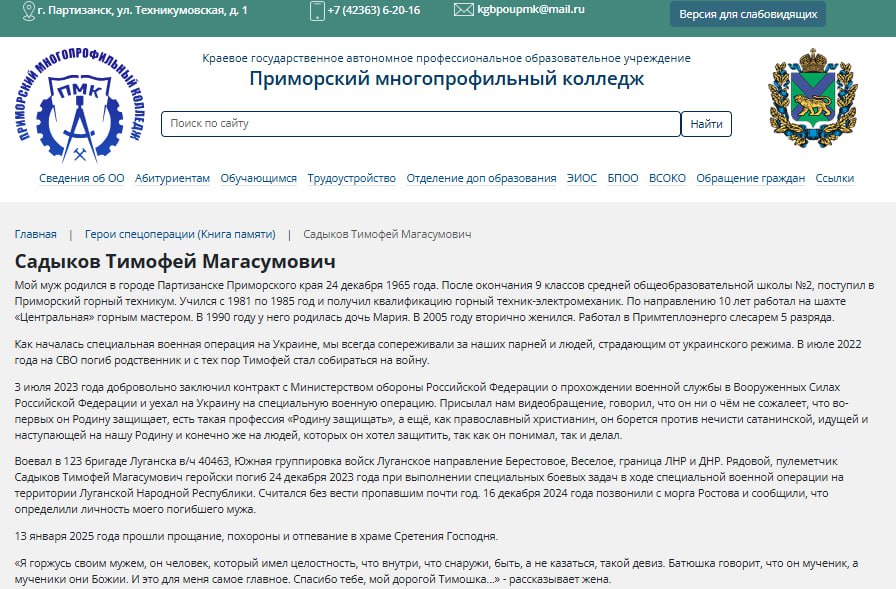Expand the «Обучающимся» menu
This screenshot has width=896, height=589.
coord(258,178)
